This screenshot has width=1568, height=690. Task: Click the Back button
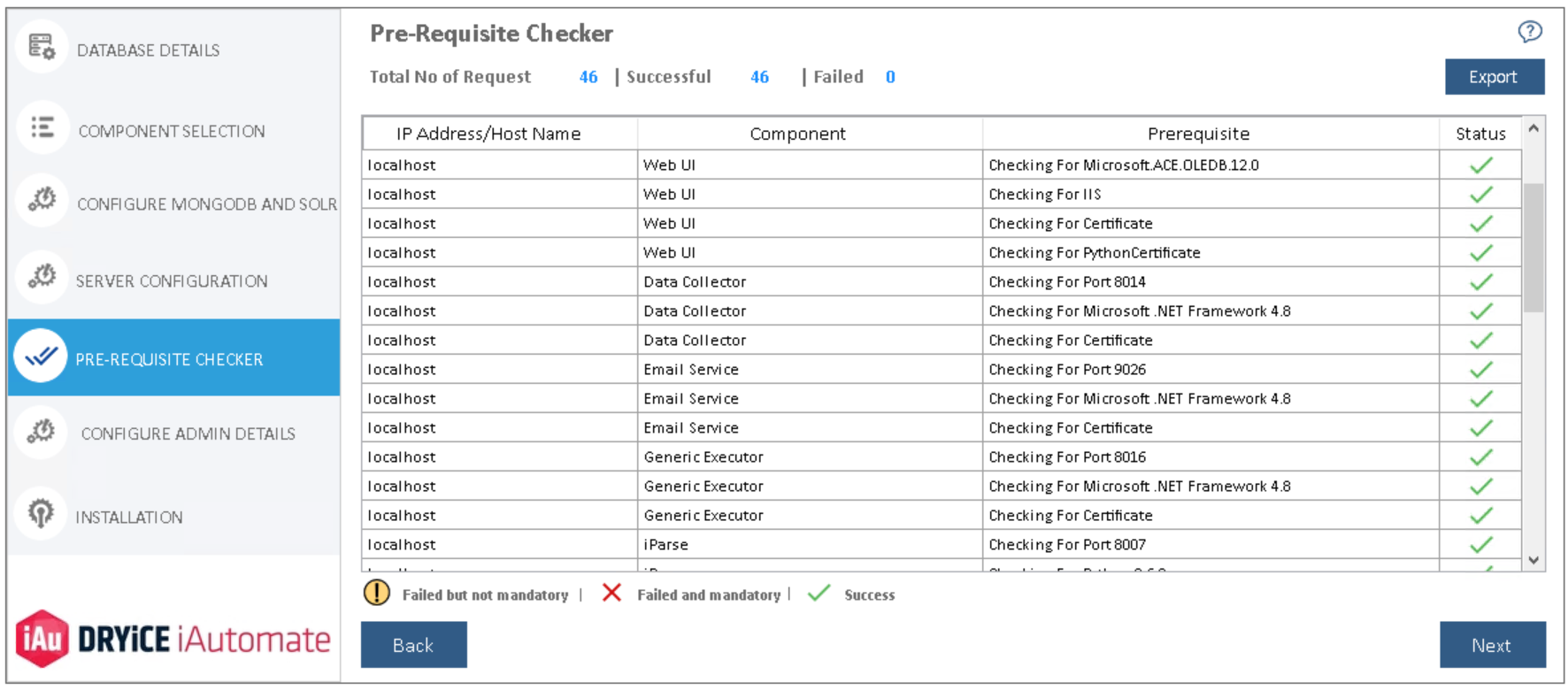[x=413, y=645]
